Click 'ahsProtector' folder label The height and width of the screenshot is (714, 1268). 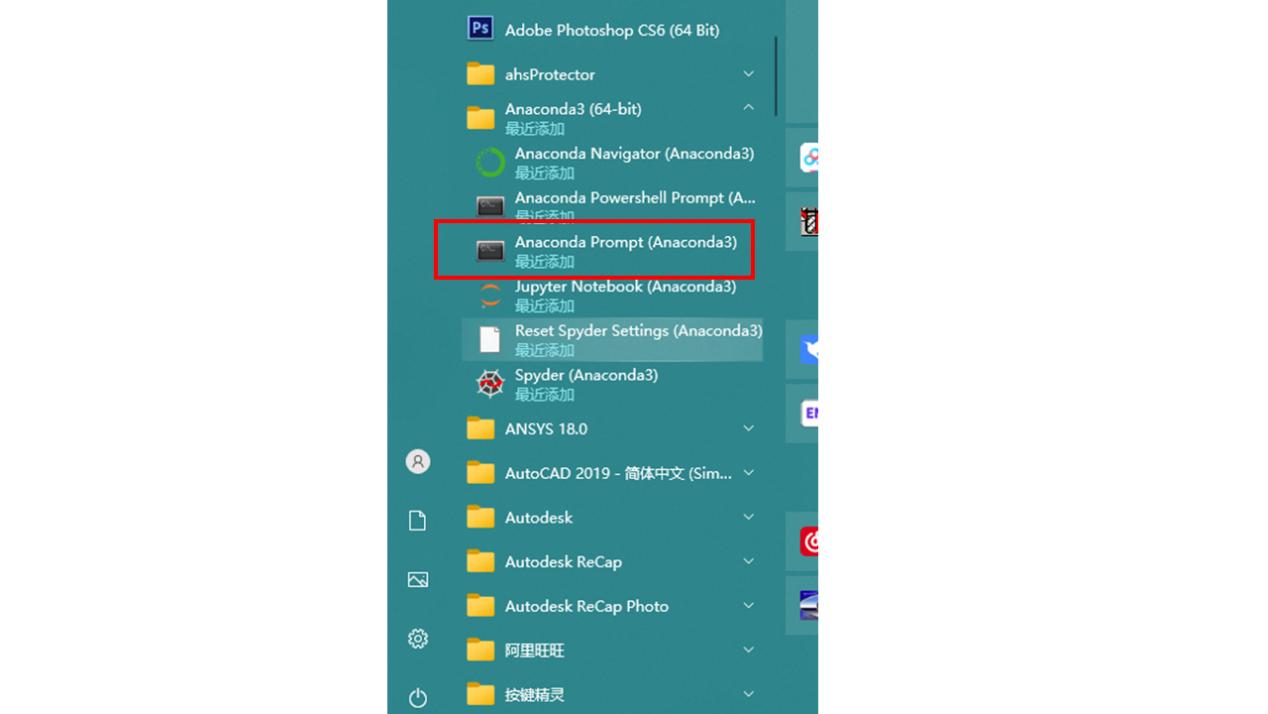tap(550, 75)
